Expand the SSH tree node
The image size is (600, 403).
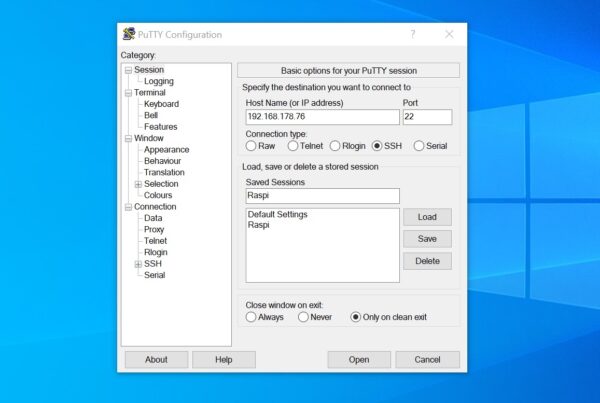click(138, 264)
